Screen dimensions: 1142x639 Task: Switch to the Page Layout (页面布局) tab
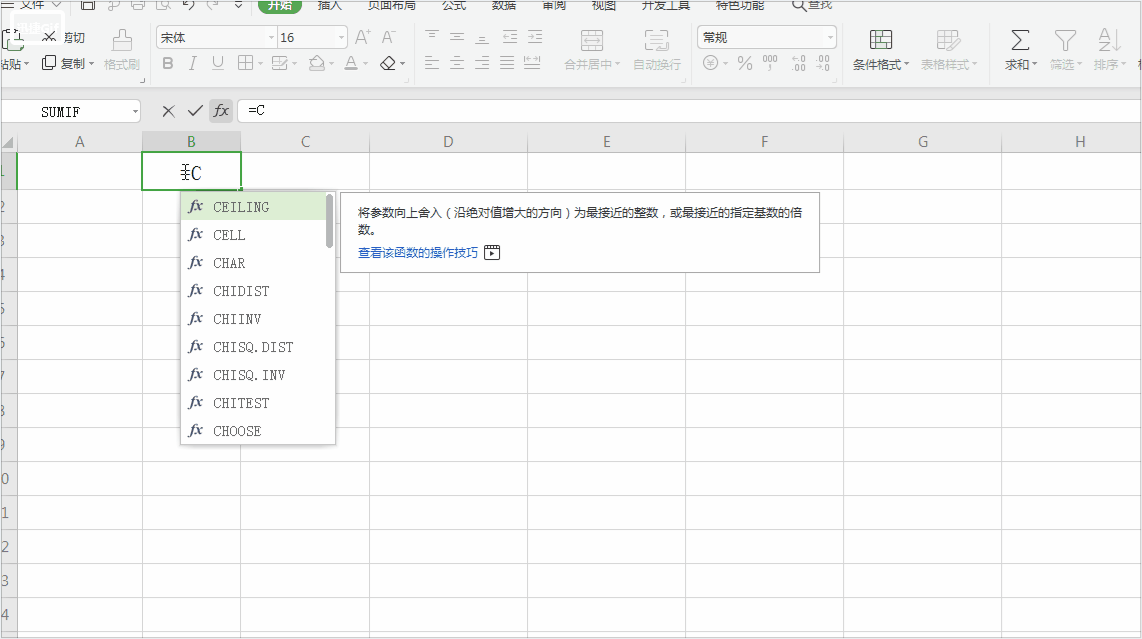coord(392,6)
